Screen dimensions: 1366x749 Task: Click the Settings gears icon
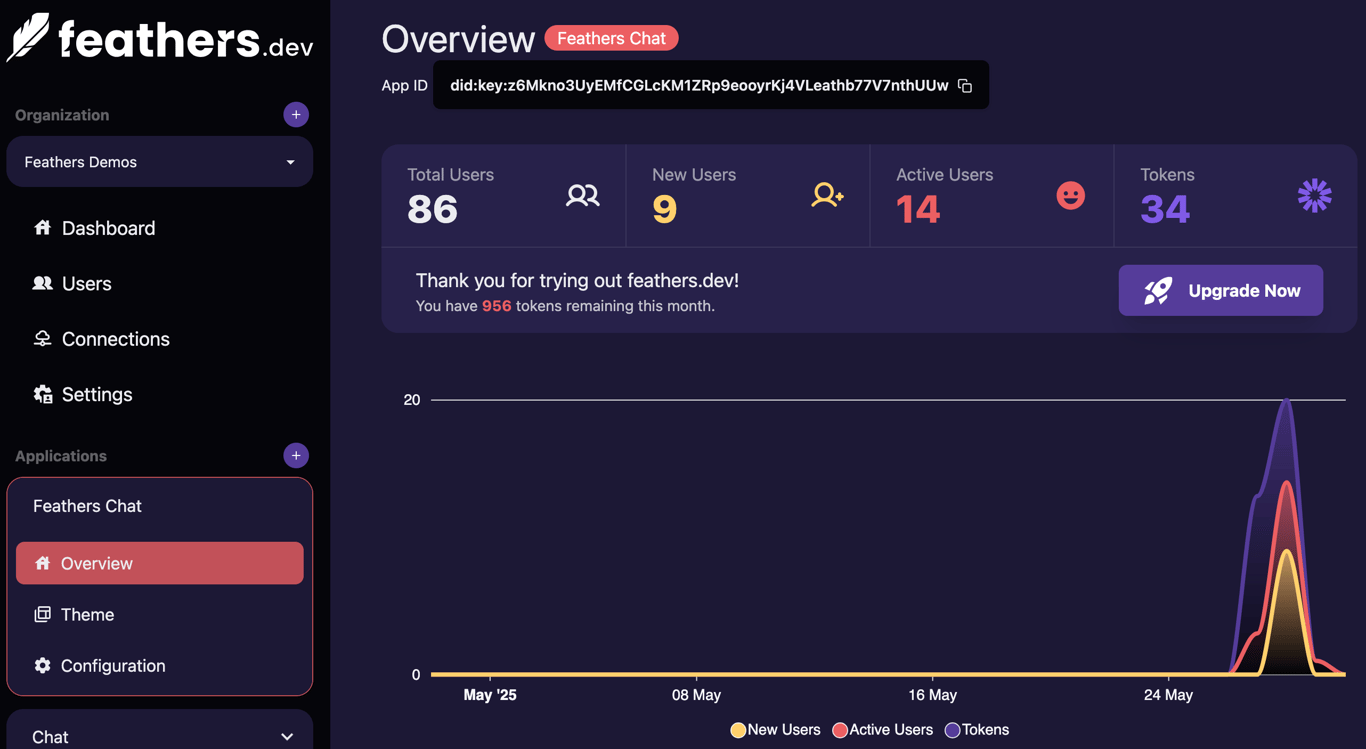click(43, 394)
